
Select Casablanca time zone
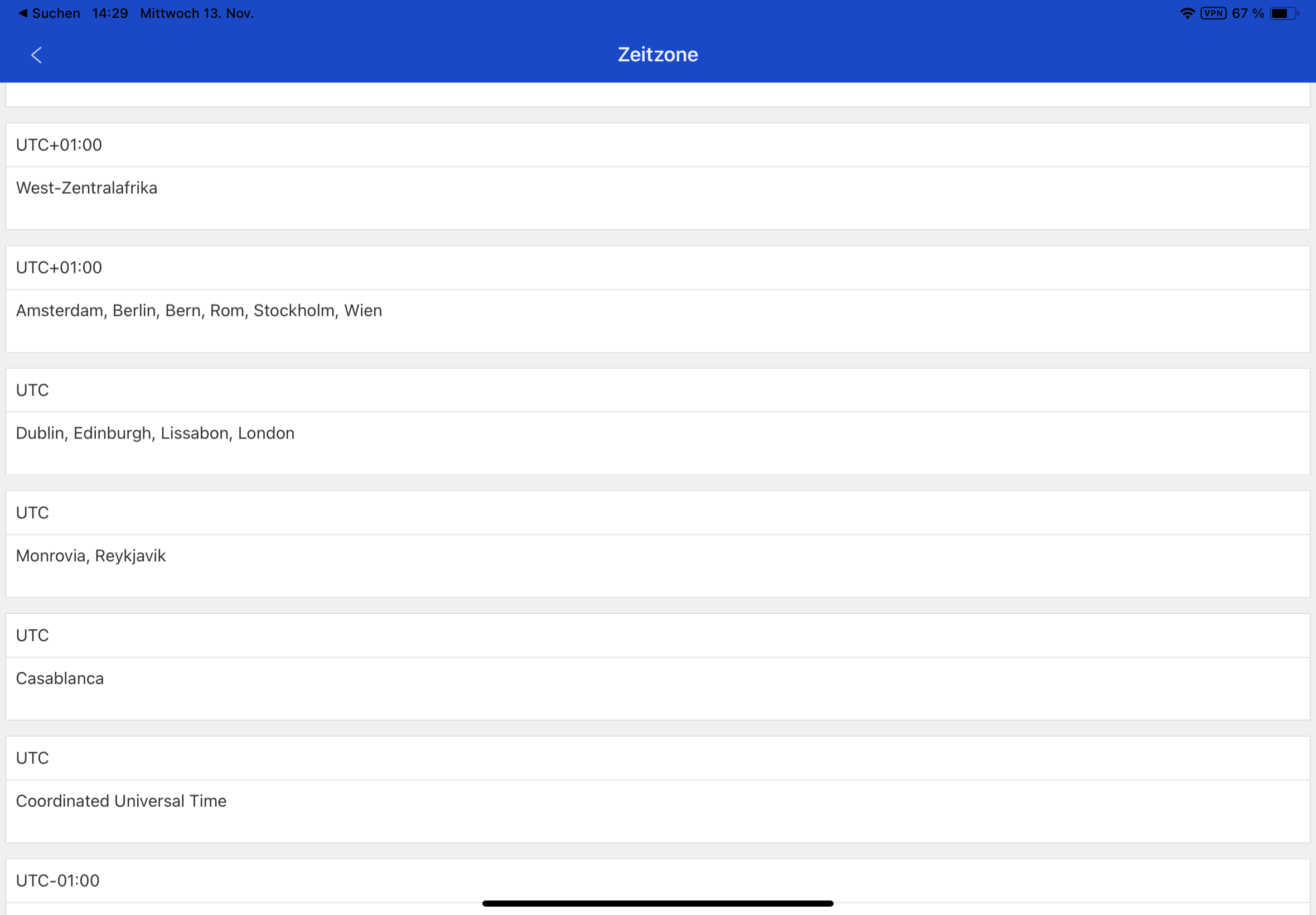coord(60,679)
